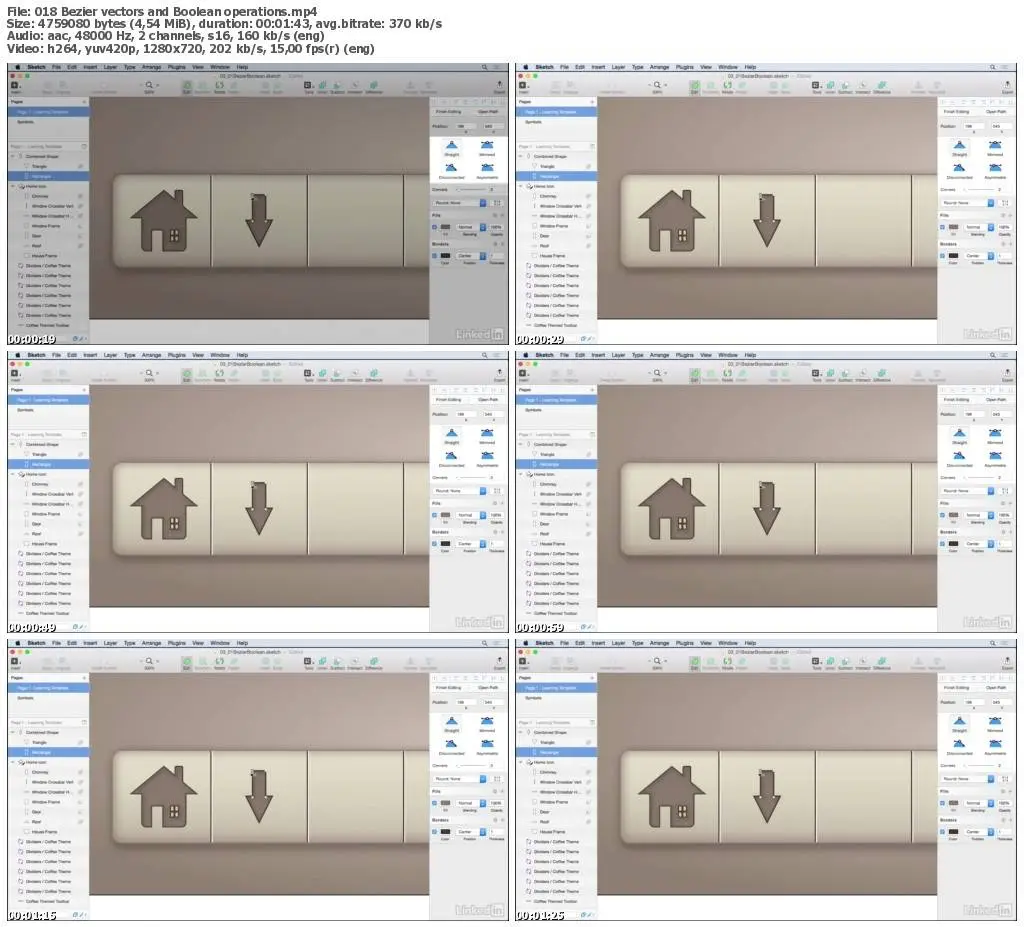1024x927 pixels.
Task: Open Plugins menu in 00:00:59 frame
Action: 684,355
